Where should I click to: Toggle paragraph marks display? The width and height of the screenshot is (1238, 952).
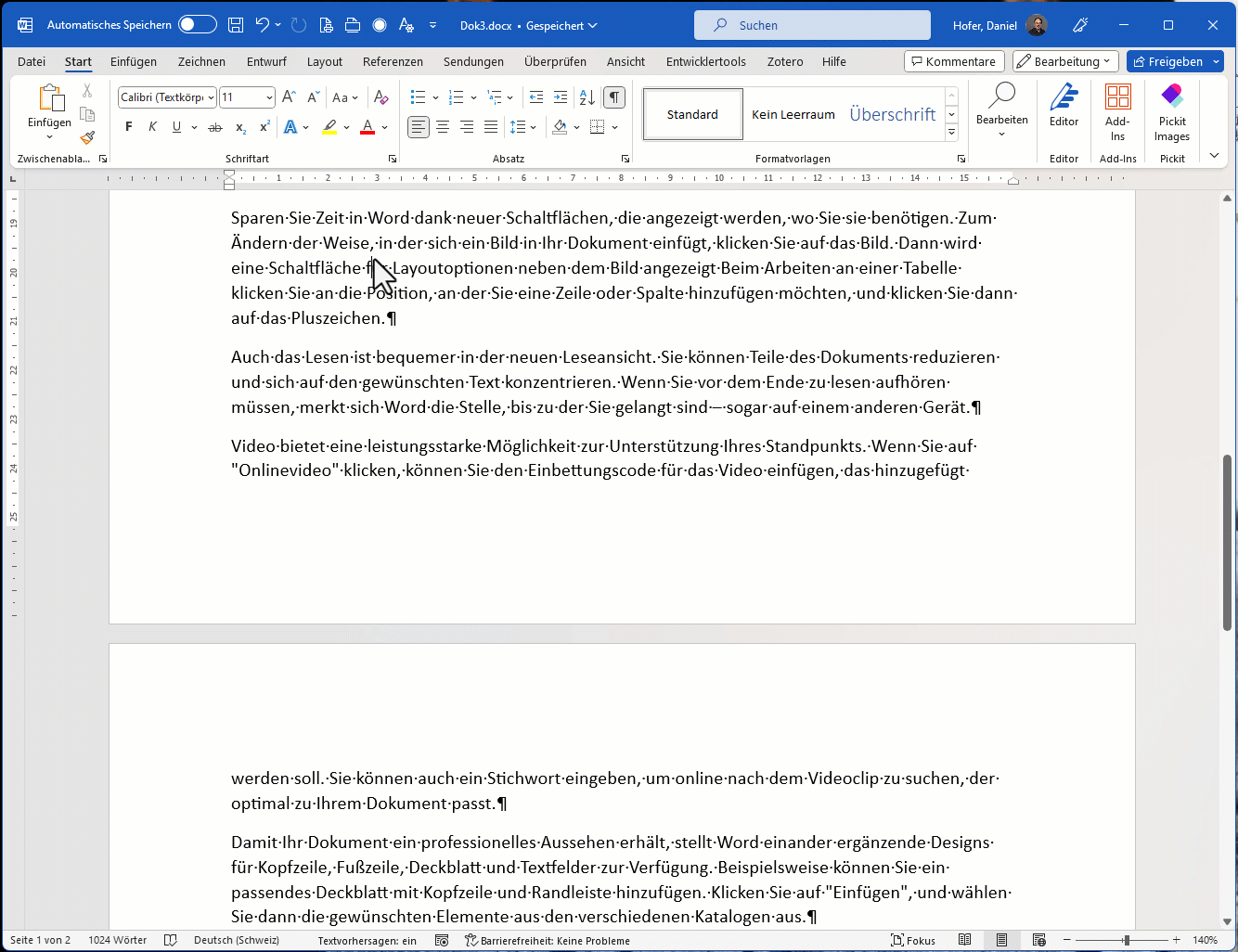click(613, 97)
